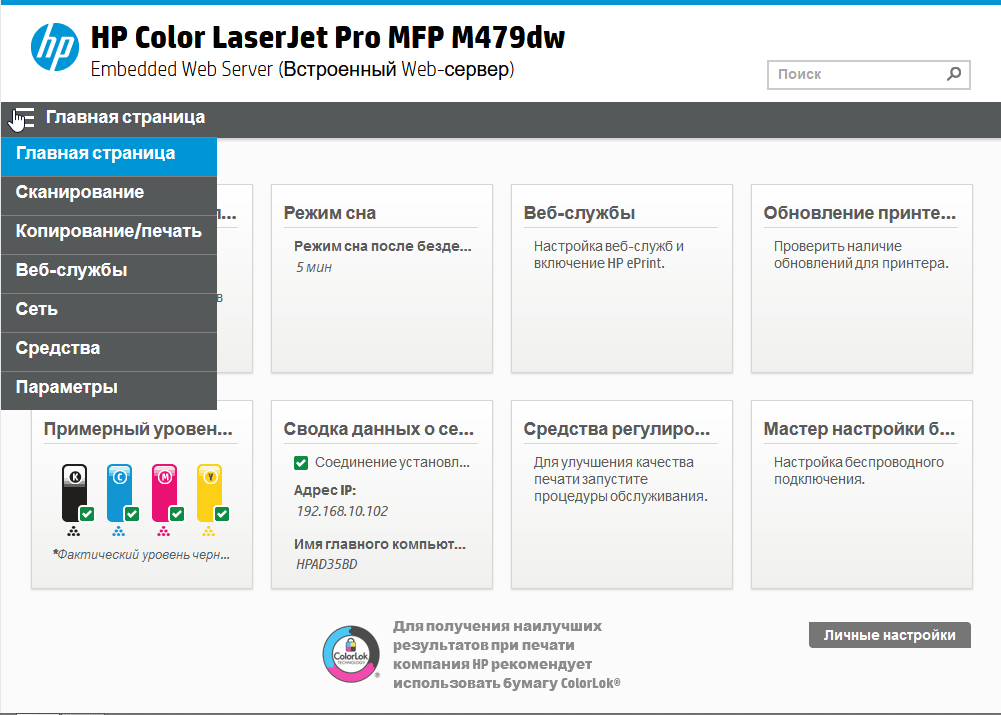Select the black K toner cartridge icon
Image resolution: width=1001 pixels, height=715 pixels.
tap(75, 493)
